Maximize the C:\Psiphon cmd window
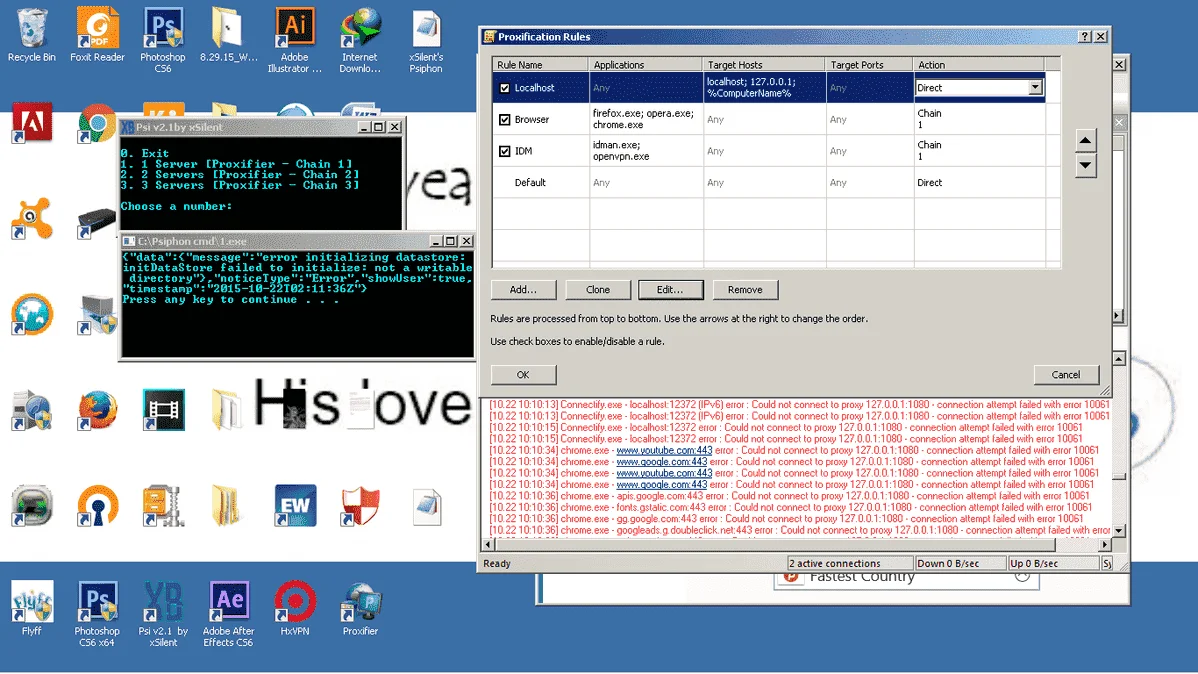Screen dimensions: 1198x674 click(450, 241)
